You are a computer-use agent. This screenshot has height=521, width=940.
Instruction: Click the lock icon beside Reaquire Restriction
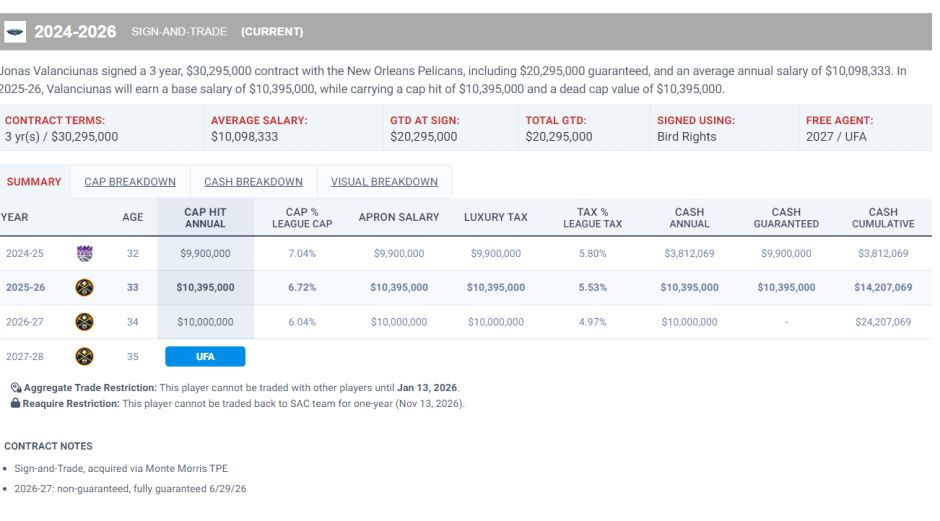pos(16,403)
